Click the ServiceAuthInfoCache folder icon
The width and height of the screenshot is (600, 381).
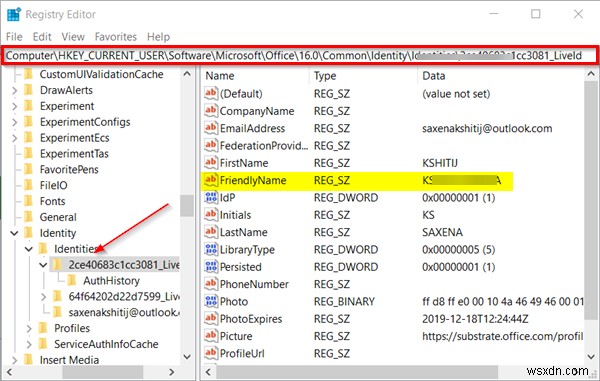(43, 344)
